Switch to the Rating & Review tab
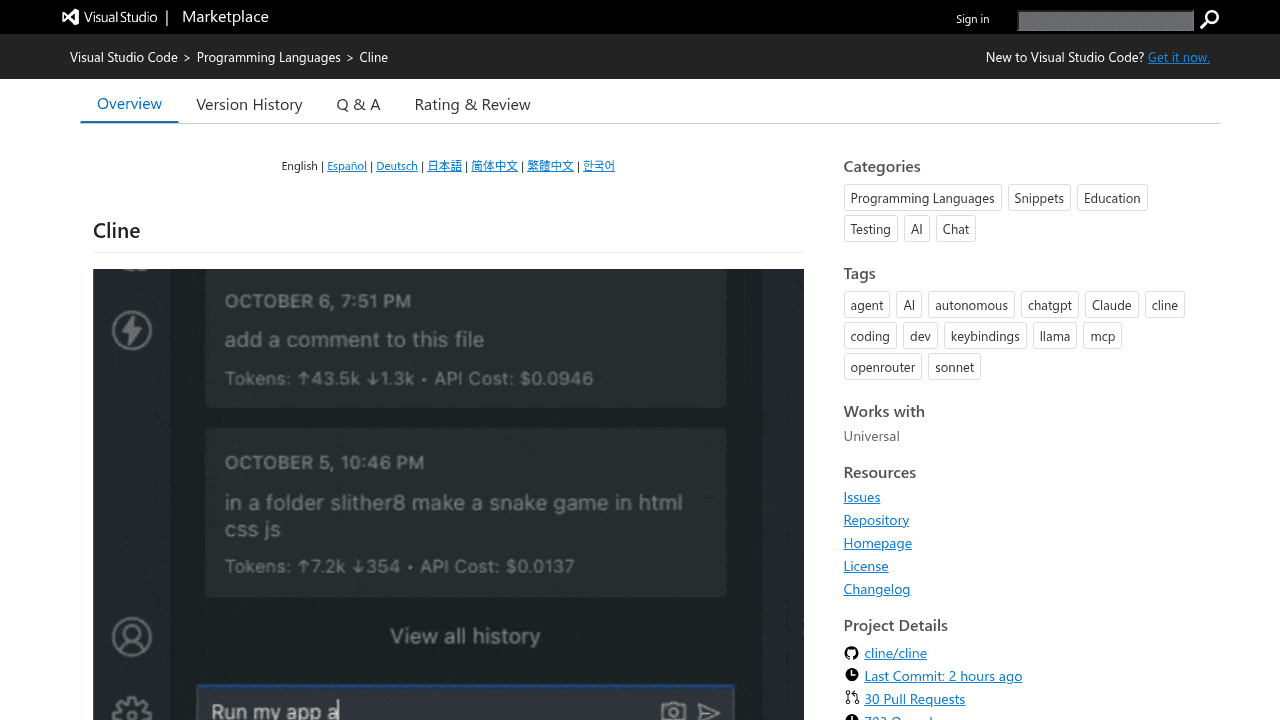This screenshot has width=1280, height=720. [x=472, y=104]
